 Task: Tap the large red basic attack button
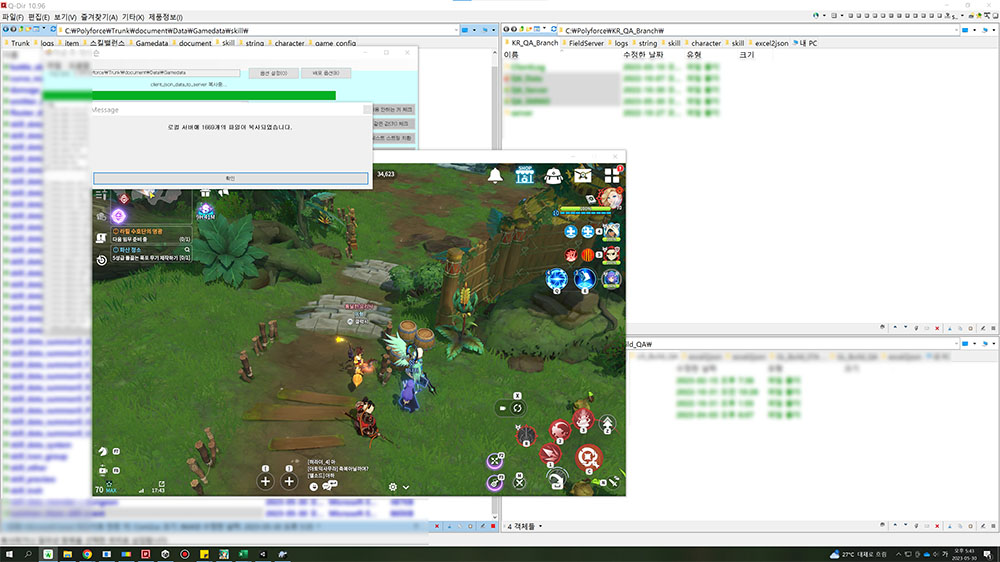point(587,457)
